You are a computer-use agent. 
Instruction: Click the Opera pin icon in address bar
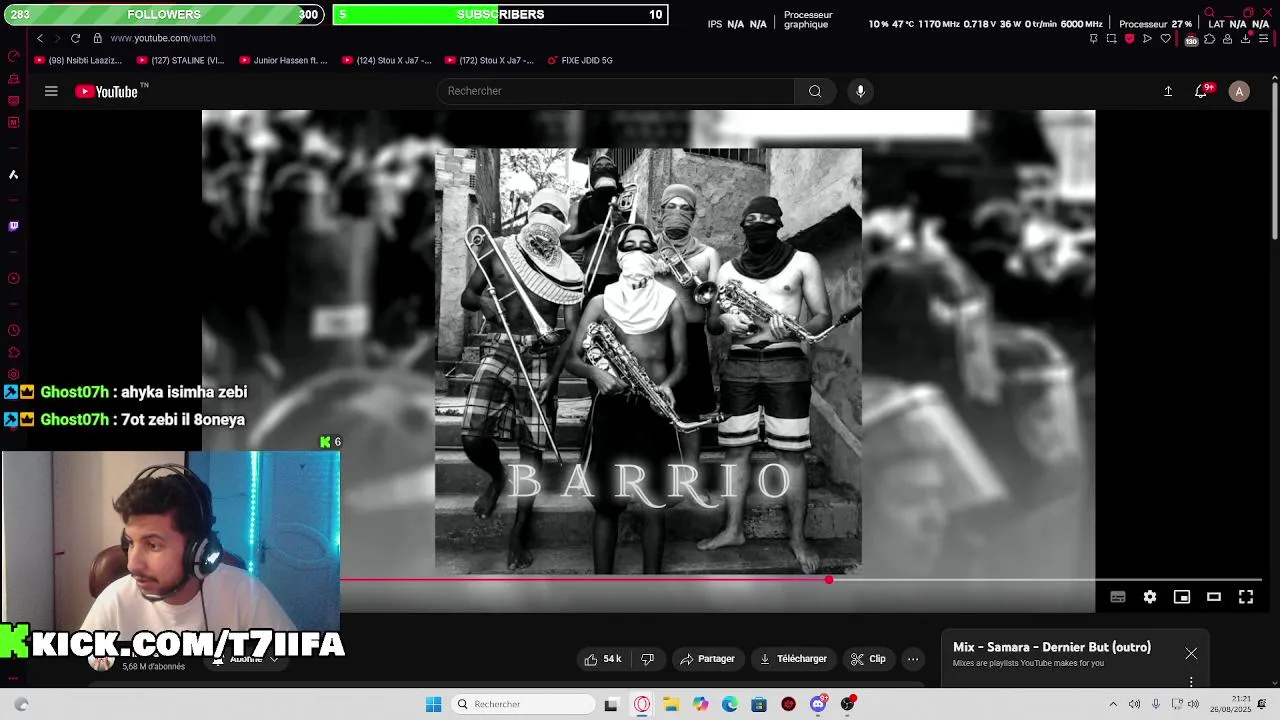point(1093,38)
